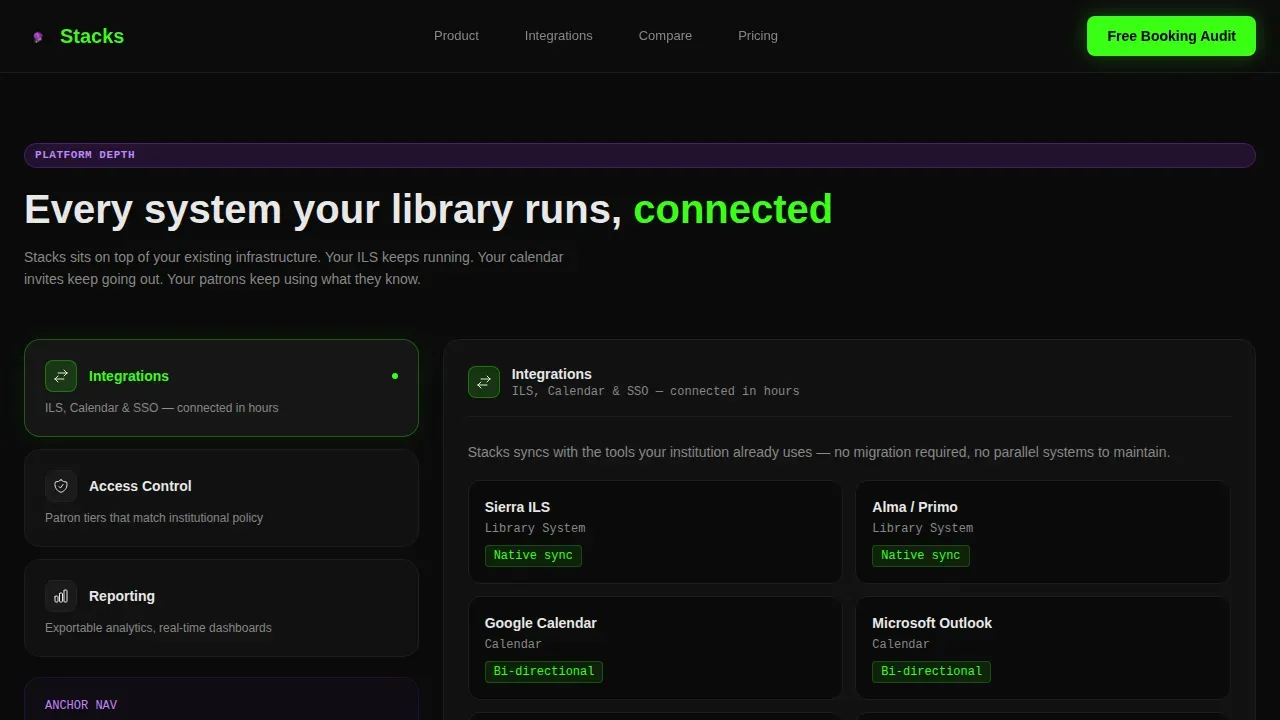This screenshot has height=720, width=1280.
Task: Open the Integrations nav link
Action: [x=558, y=36]
